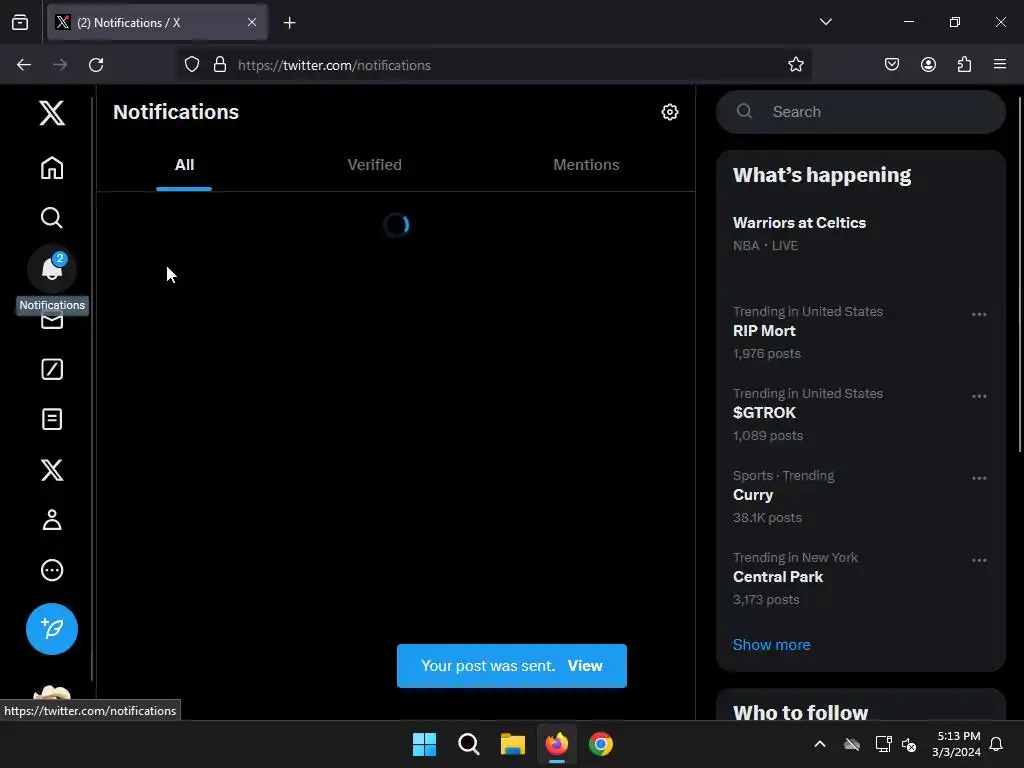The height and width of the screenshot is (768, 1024).
Task: Click the Search input field
Action: coord(861,112)
